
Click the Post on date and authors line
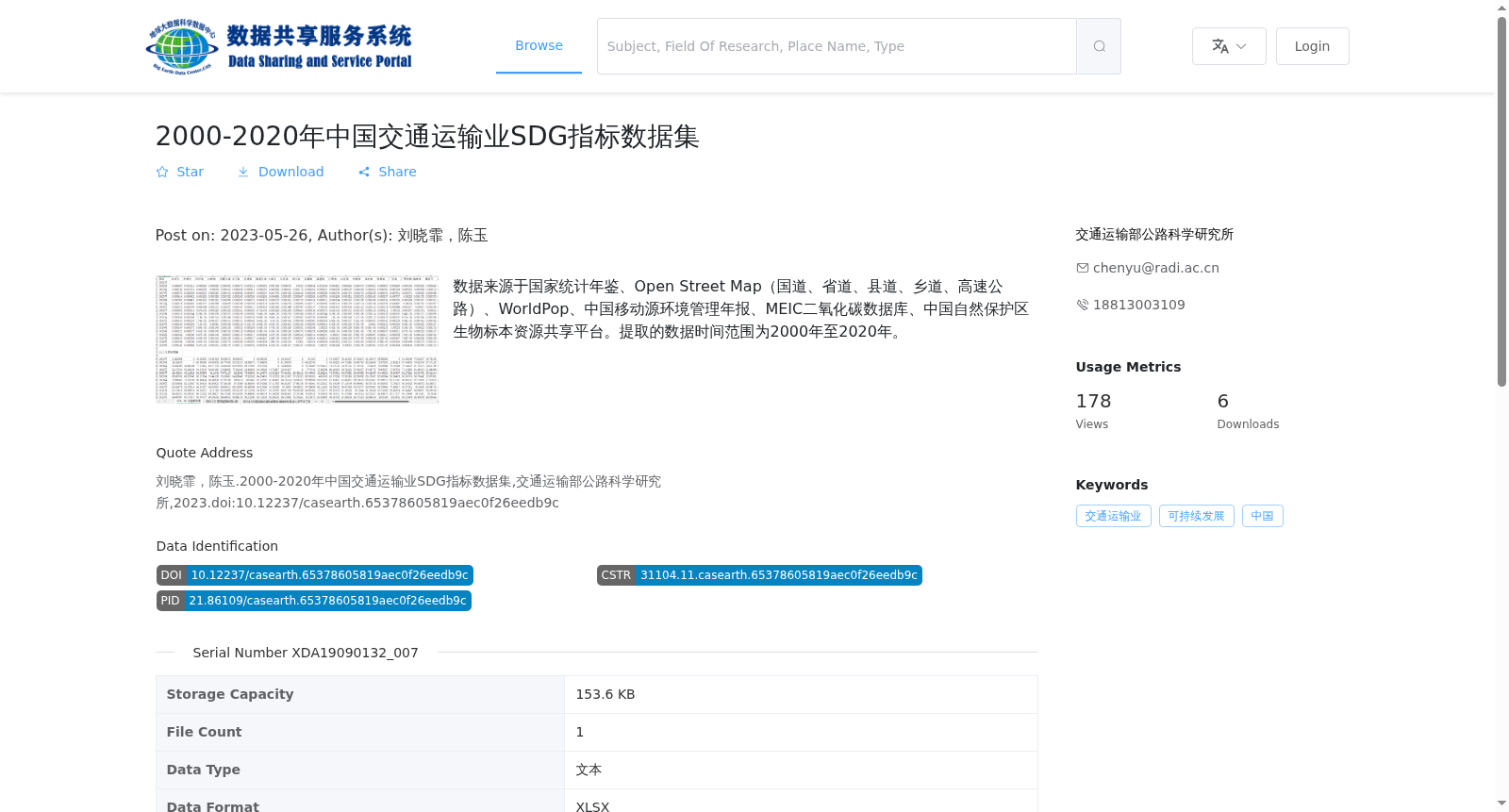pyautogui.click(x=322, y=235)
